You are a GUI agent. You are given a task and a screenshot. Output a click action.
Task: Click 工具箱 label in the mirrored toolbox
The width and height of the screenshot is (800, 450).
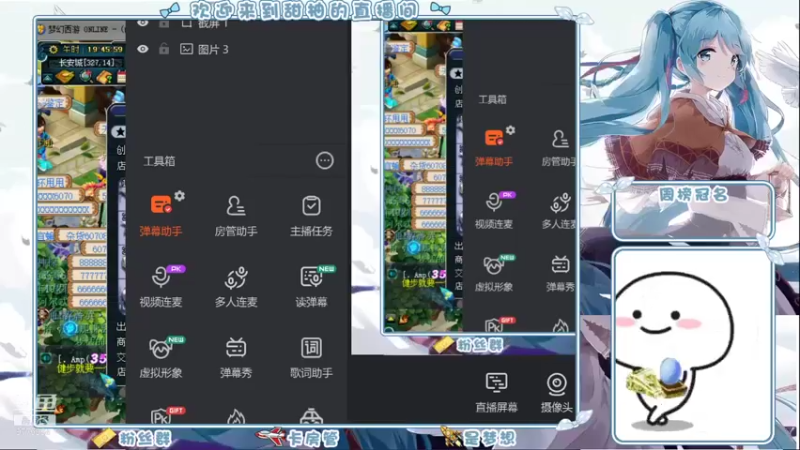tap(492, 99)
